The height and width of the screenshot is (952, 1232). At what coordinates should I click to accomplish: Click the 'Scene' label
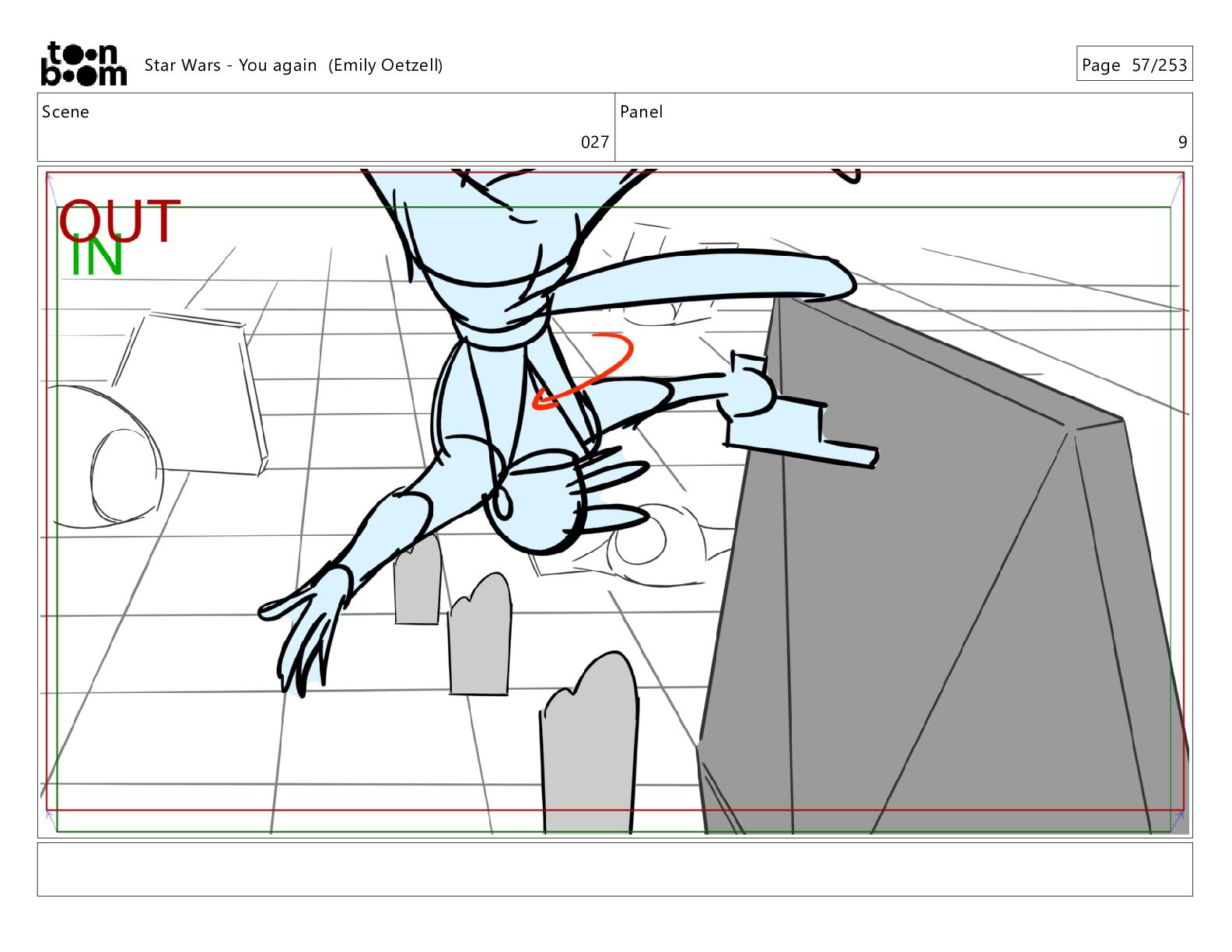(65, 112)
